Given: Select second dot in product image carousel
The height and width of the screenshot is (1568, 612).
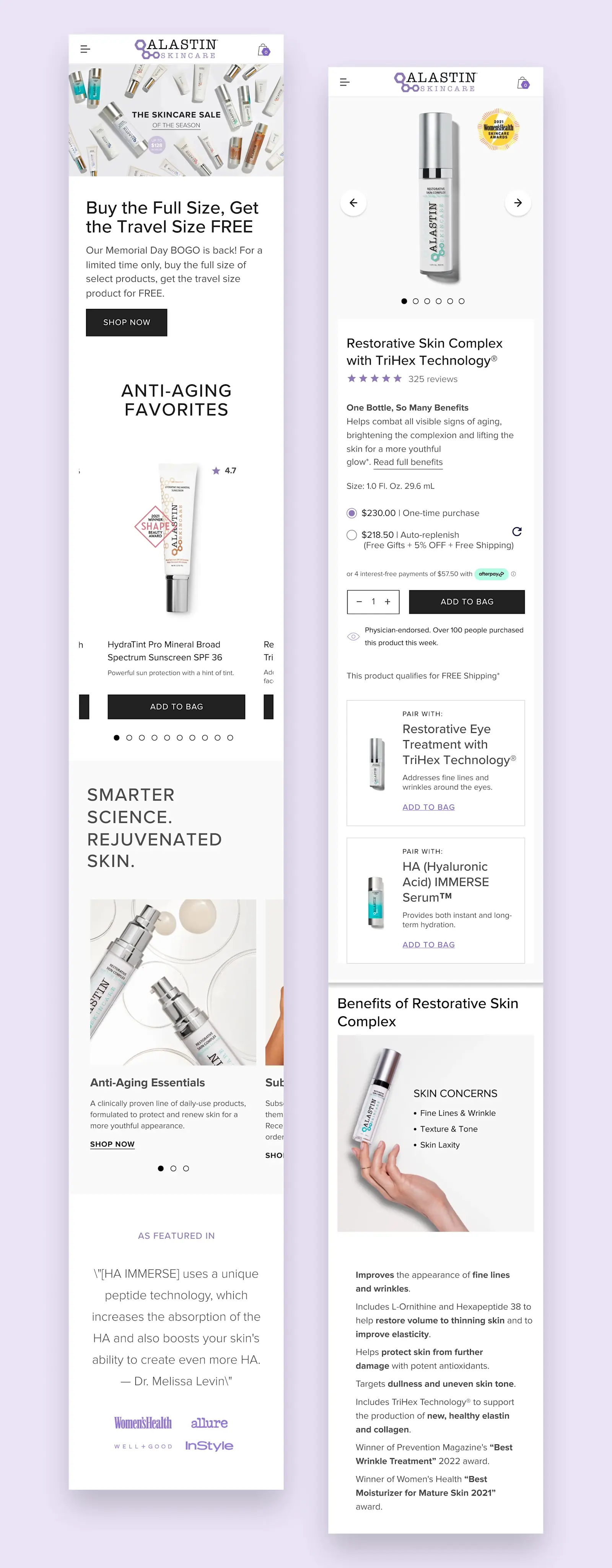Looking at the screenshot, I should pyautogui.click(x=415, y=301).
